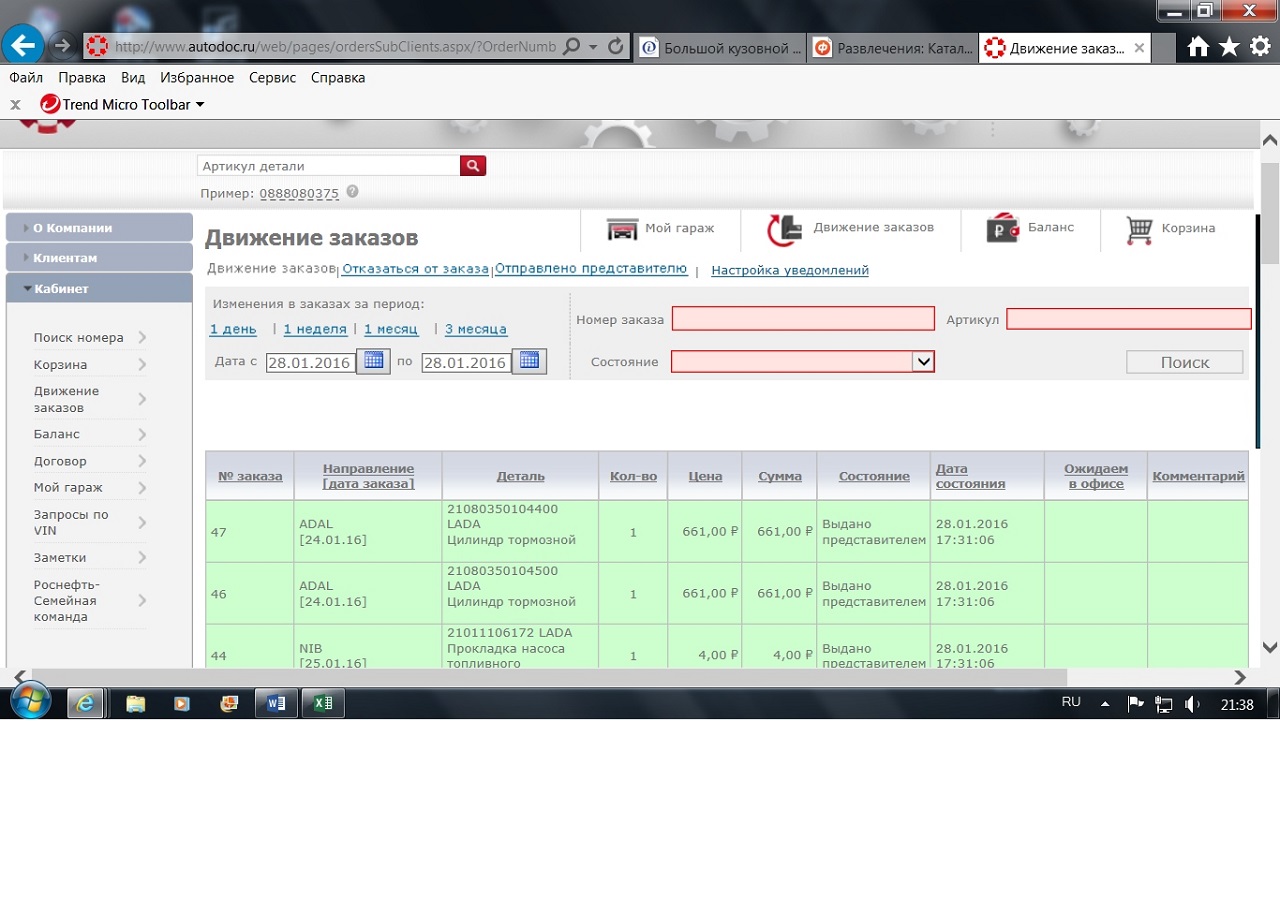Click the help question mark near example
Screen dimensions: 1280x899
(352, 192)
